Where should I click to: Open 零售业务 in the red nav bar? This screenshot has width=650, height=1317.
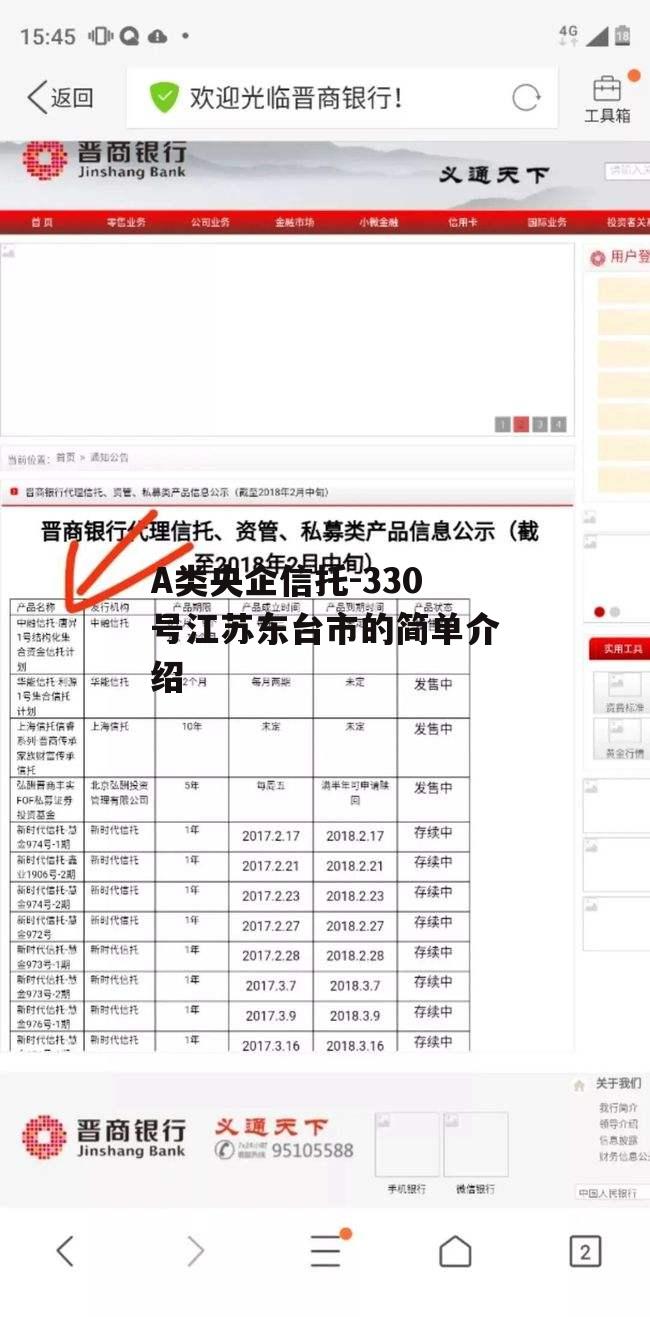click(126, 222)
